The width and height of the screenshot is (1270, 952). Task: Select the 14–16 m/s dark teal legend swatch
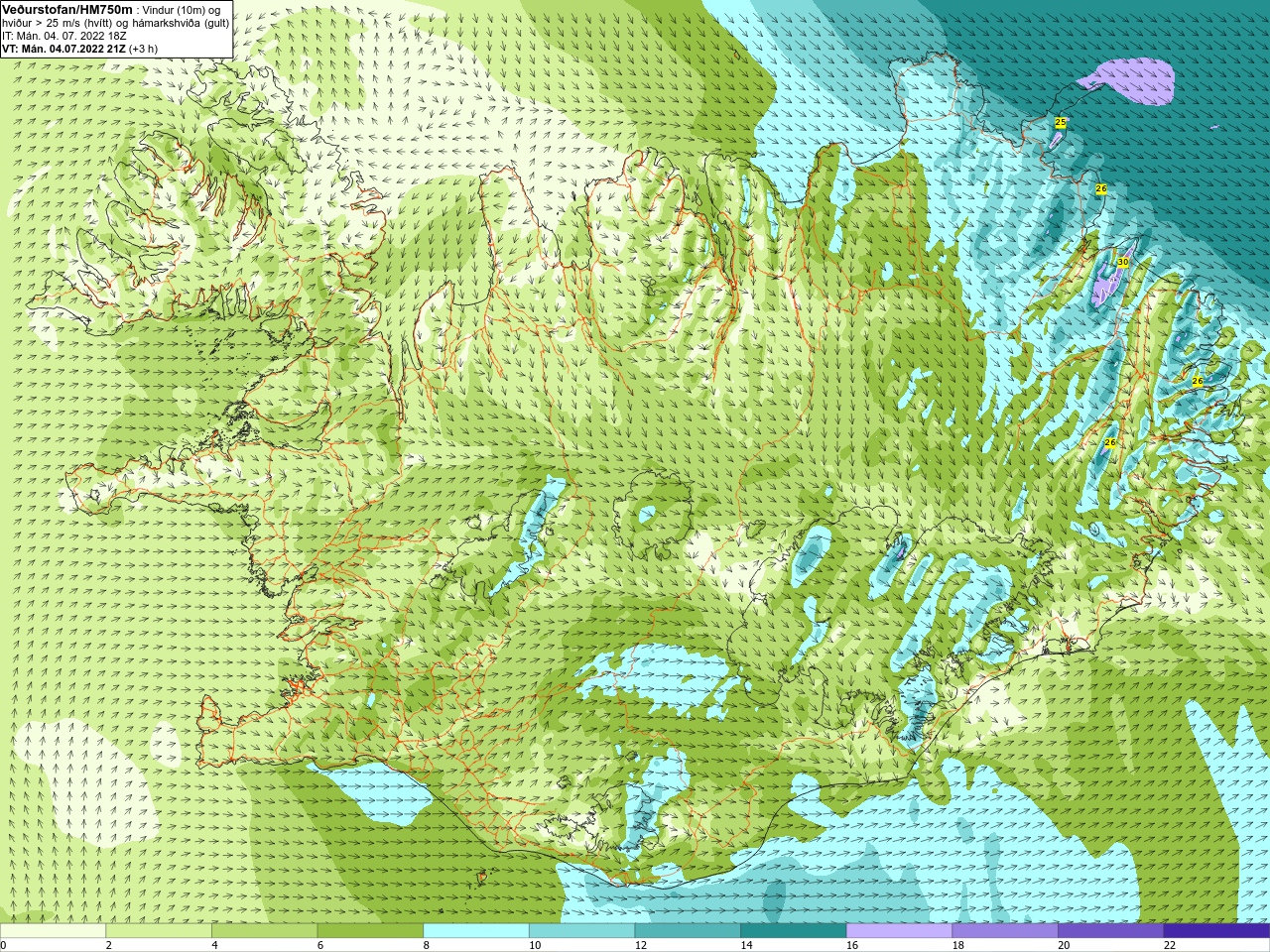(794, 931)
